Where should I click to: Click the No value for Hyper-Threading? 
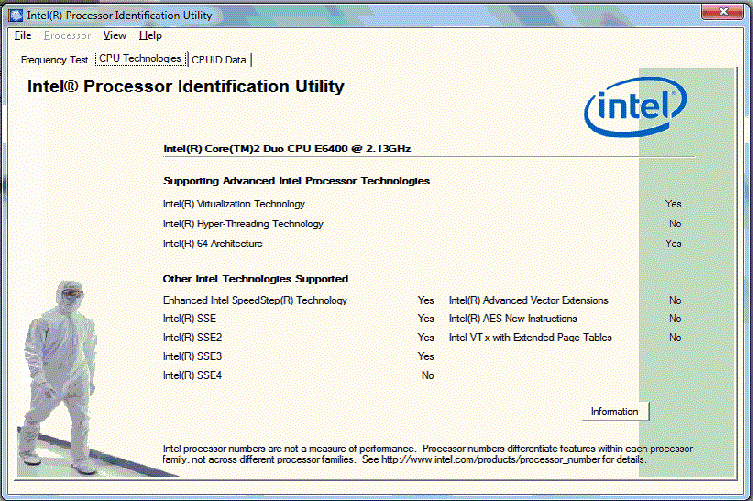(675, 224)
